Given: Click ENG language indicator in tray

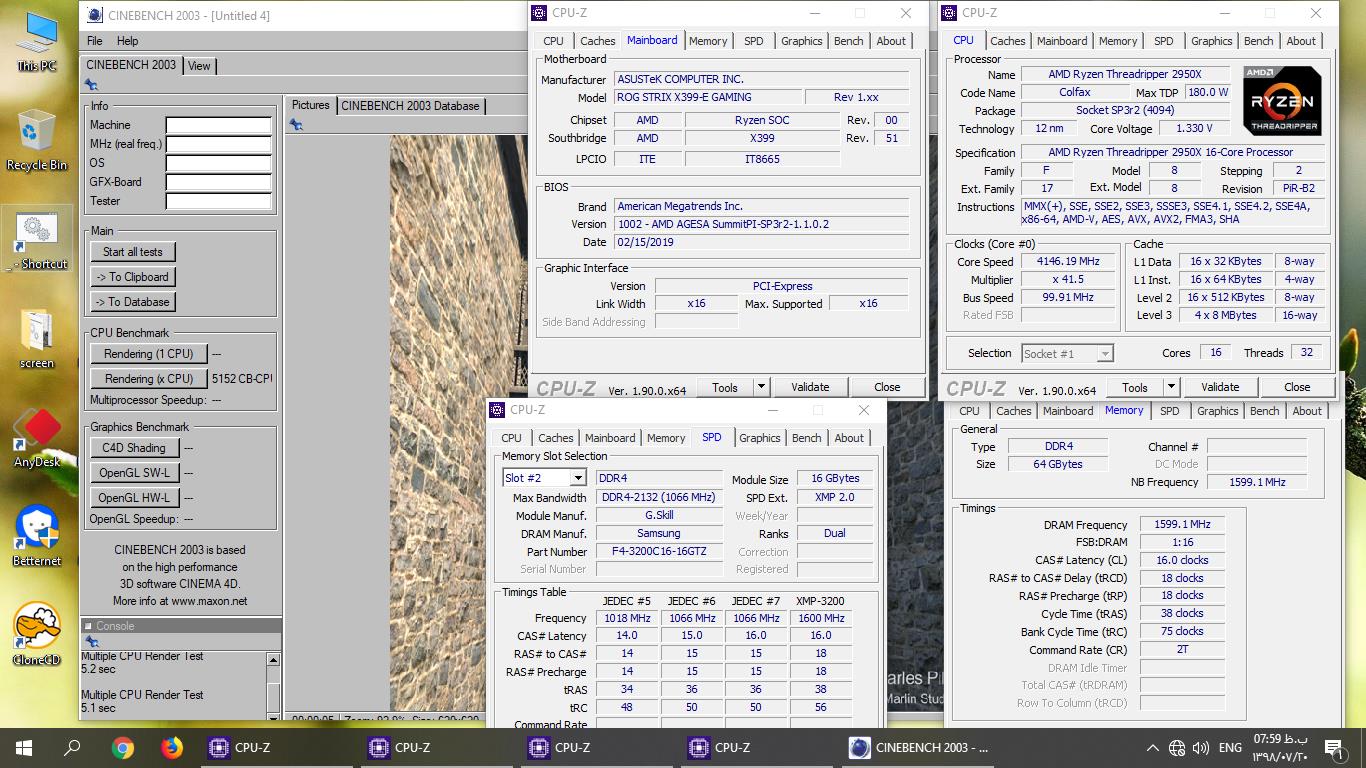Looking at the screenshot, I should point(1230,748).
